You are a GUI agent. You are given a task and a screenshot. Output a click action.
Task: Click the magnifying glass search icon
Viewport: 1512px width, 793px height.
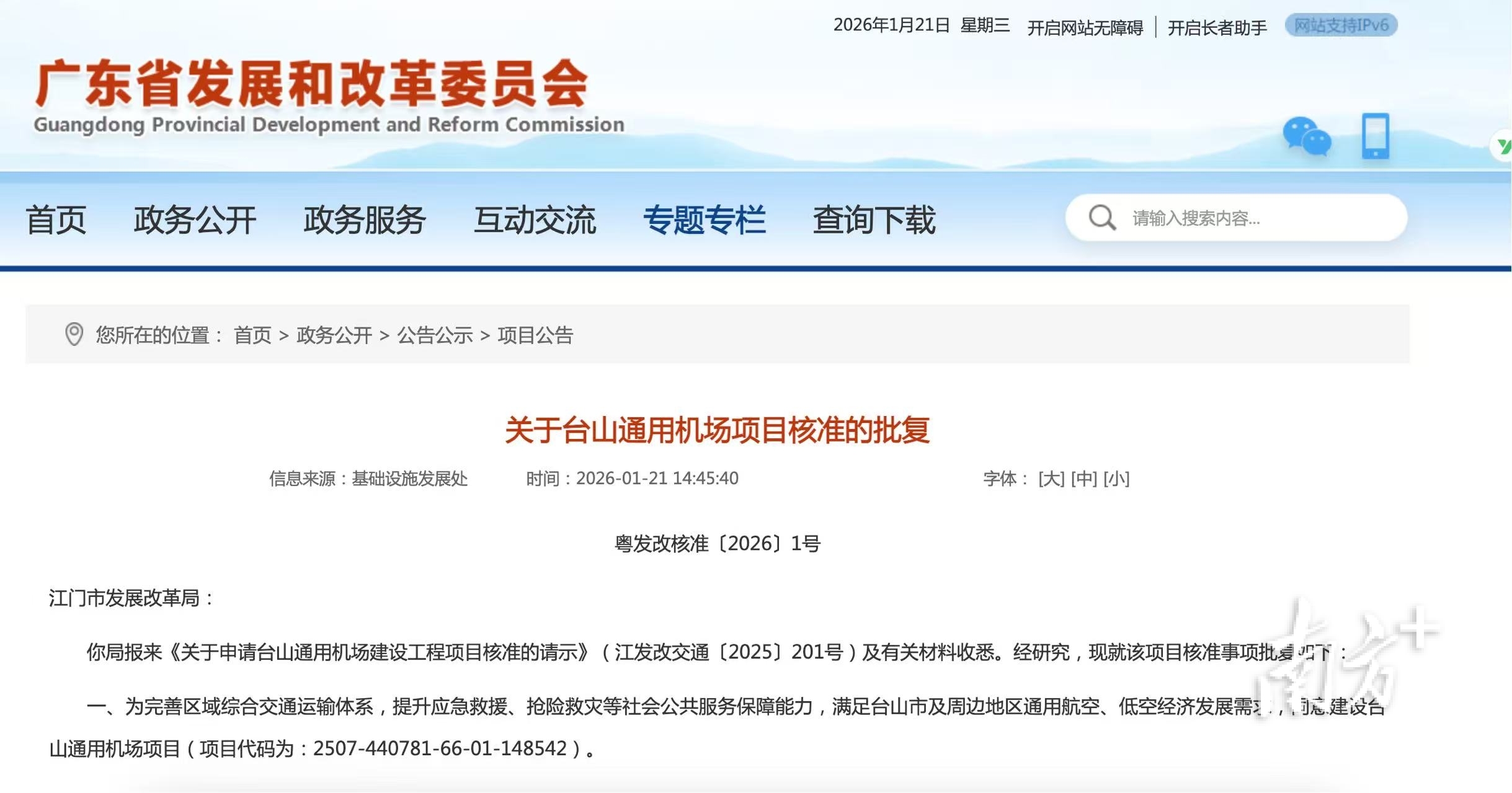pyautogui.click(x=1101, y=218)
